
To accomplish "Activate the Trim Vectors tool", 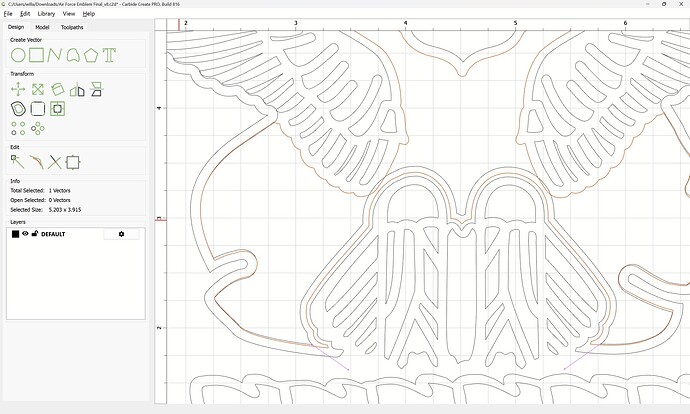I will pos(55,162).
